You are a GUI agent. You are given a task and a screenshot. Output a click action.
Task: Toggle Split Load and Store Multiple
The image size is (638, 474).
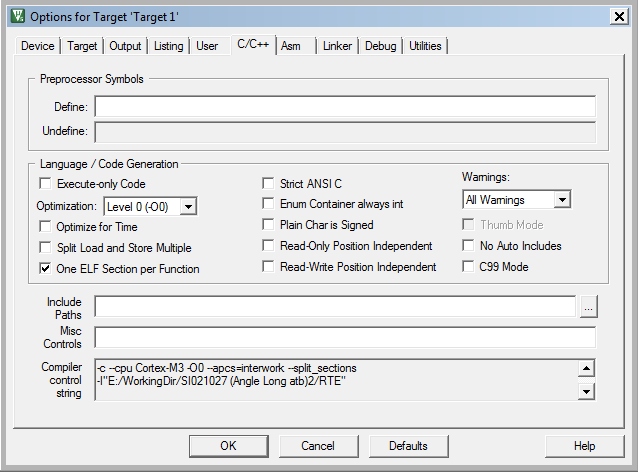[45, 247]
